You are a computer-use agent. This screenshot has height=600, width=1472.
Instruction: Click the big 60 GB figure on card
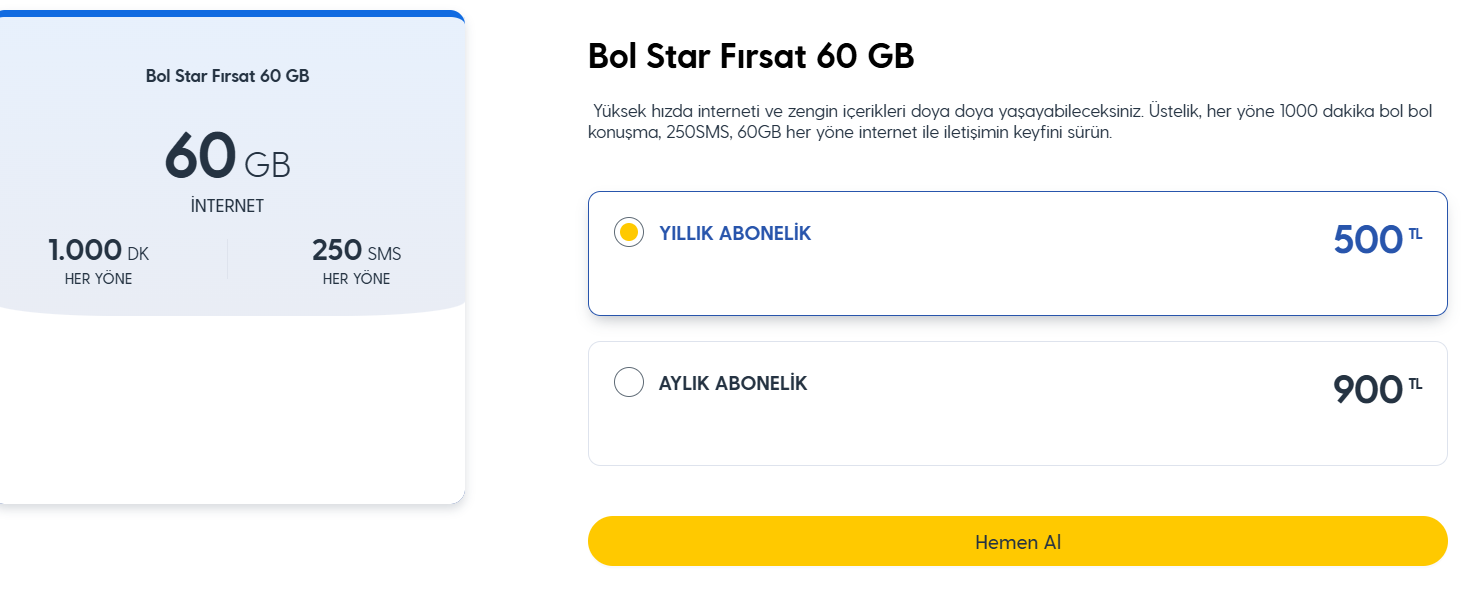(228, 158)
